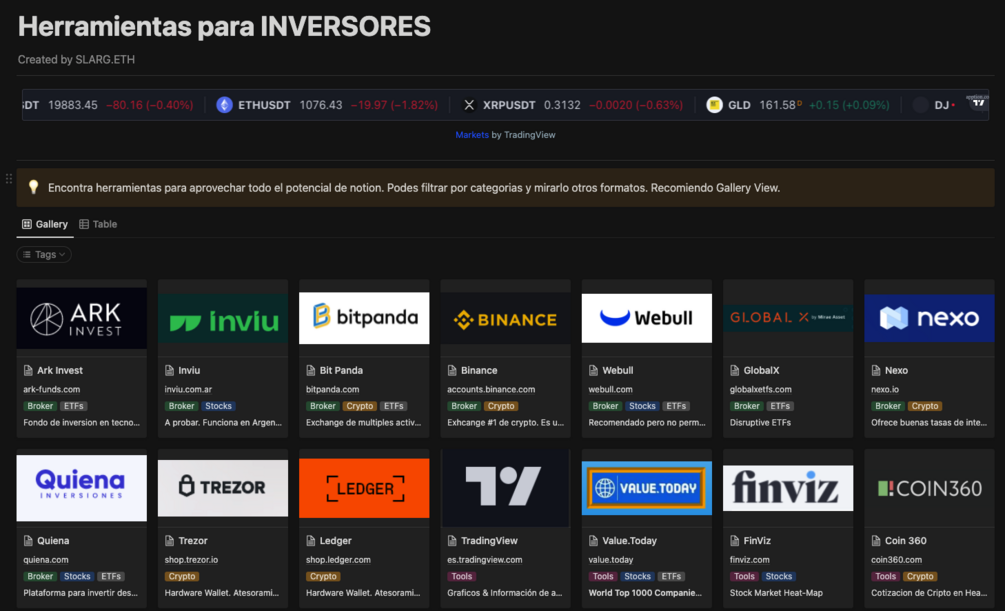Image resolution: width=1005 pixels, height=611 pixels.
Task: Open the es.tradingview.com link
Action: 485,560
